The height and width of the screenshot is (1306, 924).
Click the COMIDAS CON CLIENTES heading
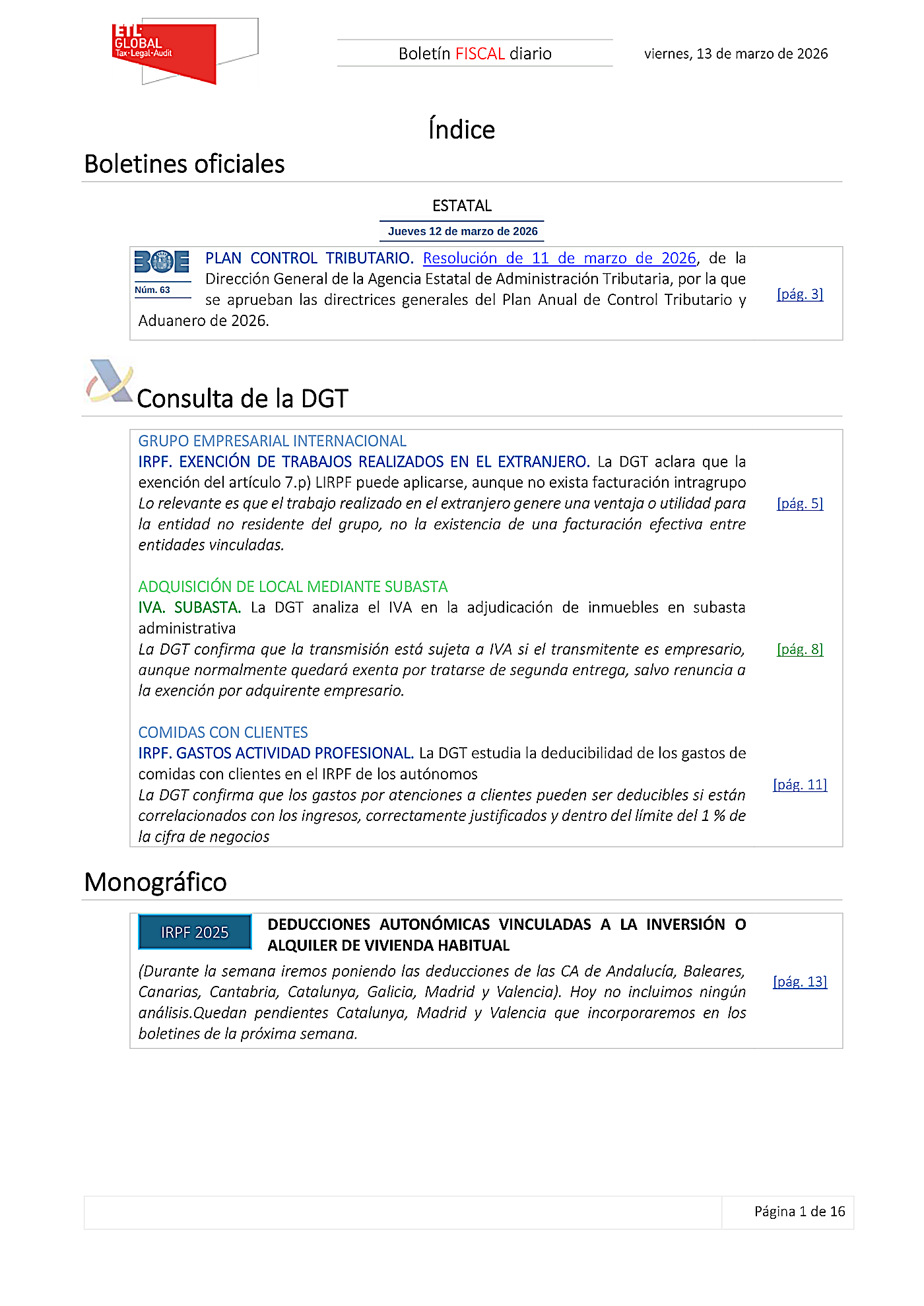coord(223,733)
